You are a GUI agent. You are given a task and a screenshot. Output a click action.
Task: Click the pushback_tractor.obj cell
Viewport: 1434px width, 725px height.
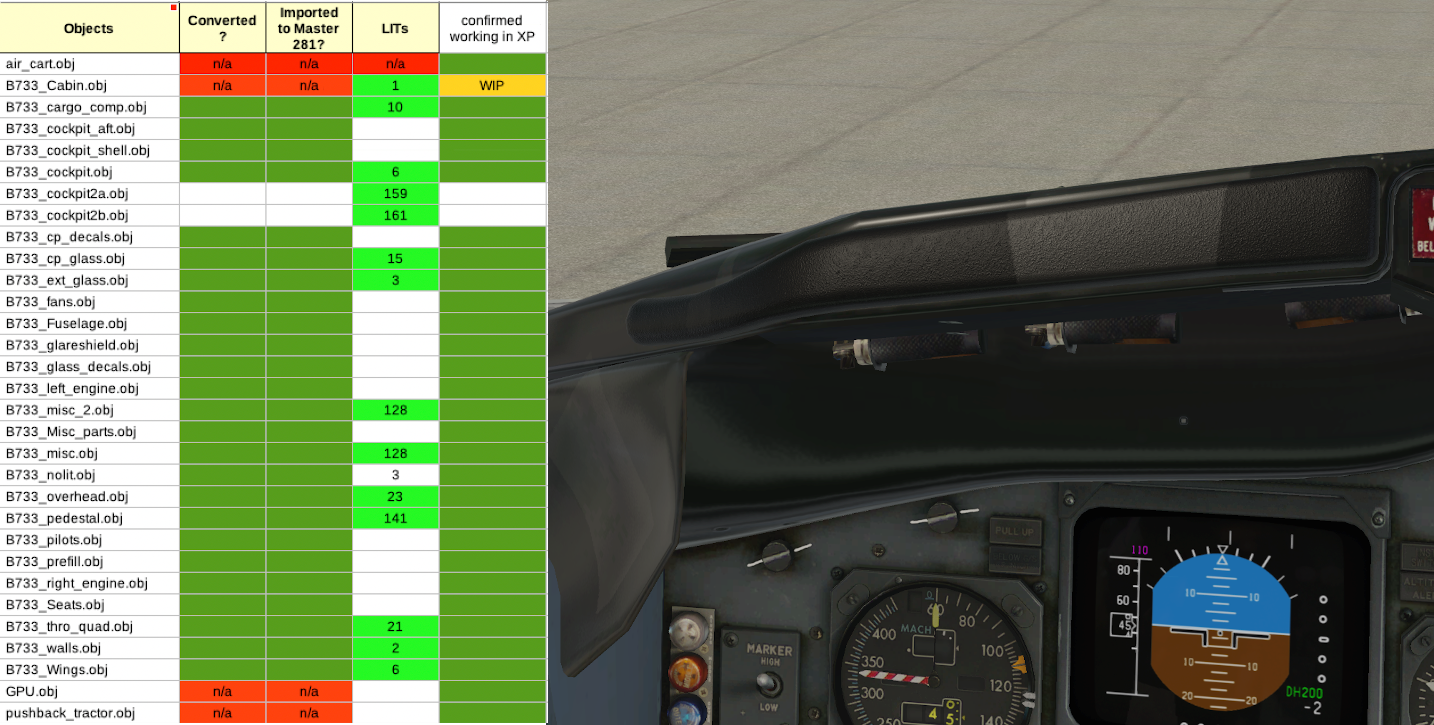90,713
